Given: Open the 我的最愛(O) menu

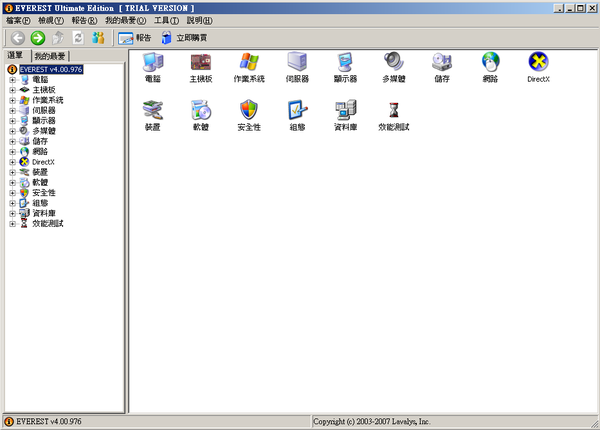Looking at the screenshot, I should [126, 20].
